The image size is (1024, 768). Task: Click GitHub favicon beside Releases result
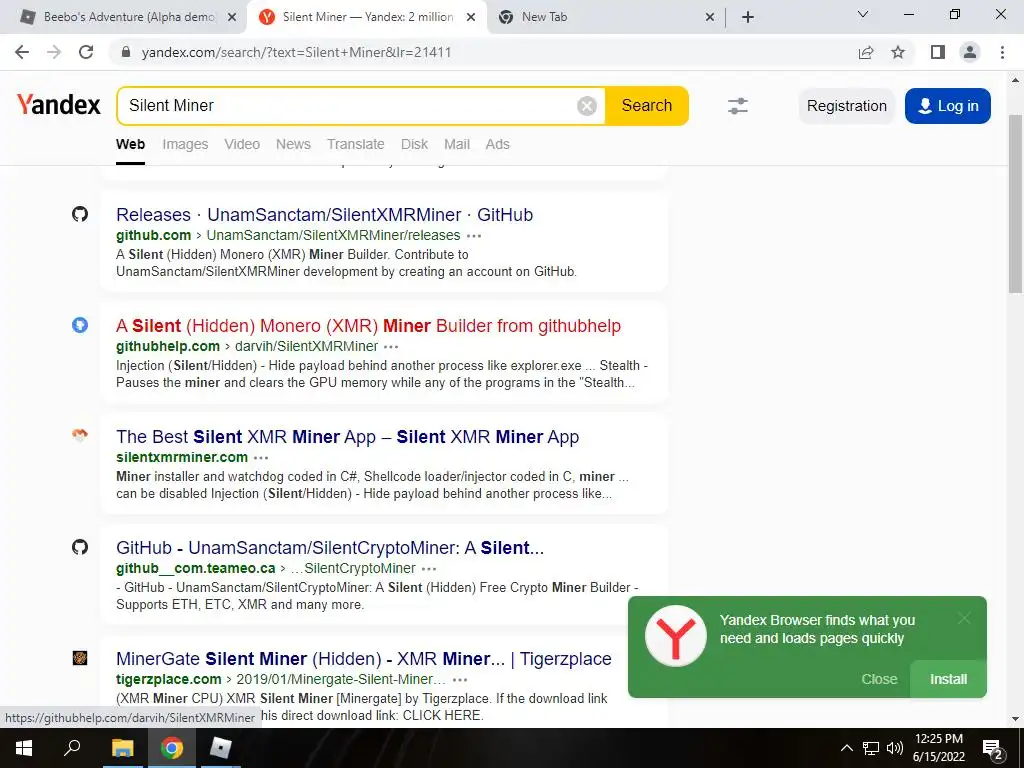point(80,214)
